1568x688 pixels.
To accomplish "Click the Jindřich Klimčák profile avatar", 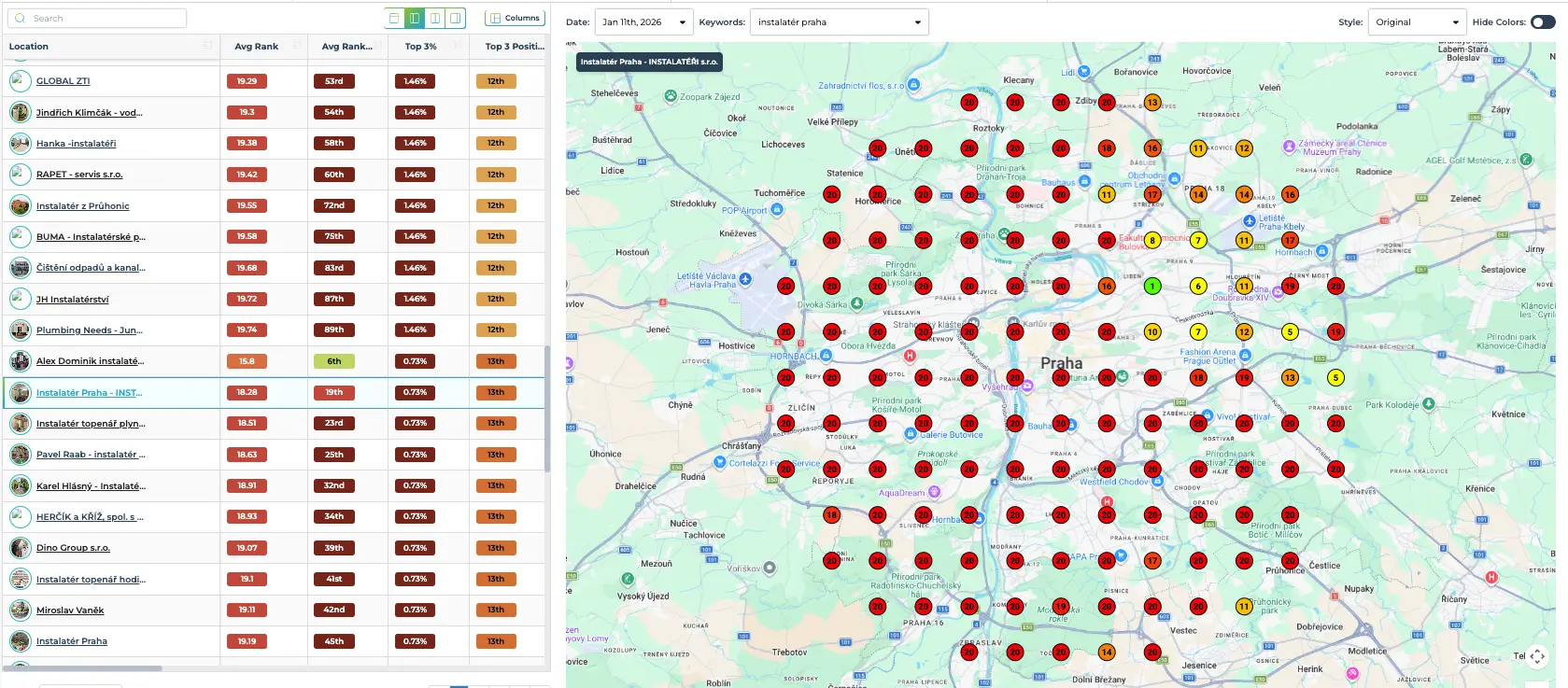I will point(20,112).
